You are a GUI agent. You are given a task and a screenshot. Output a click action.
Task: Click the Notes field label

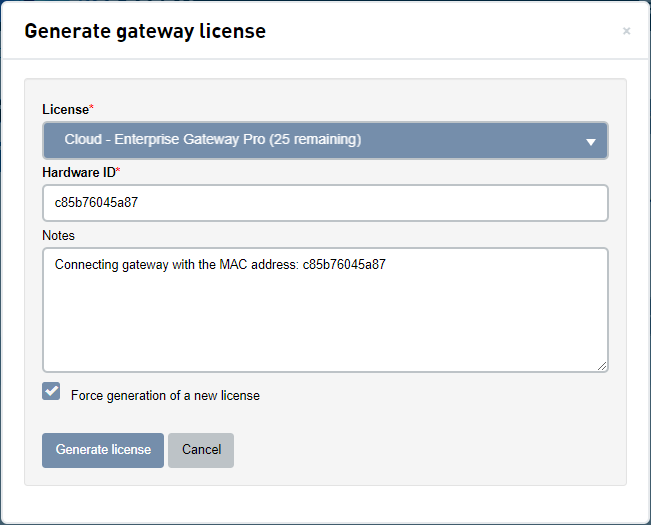[59, 235]
